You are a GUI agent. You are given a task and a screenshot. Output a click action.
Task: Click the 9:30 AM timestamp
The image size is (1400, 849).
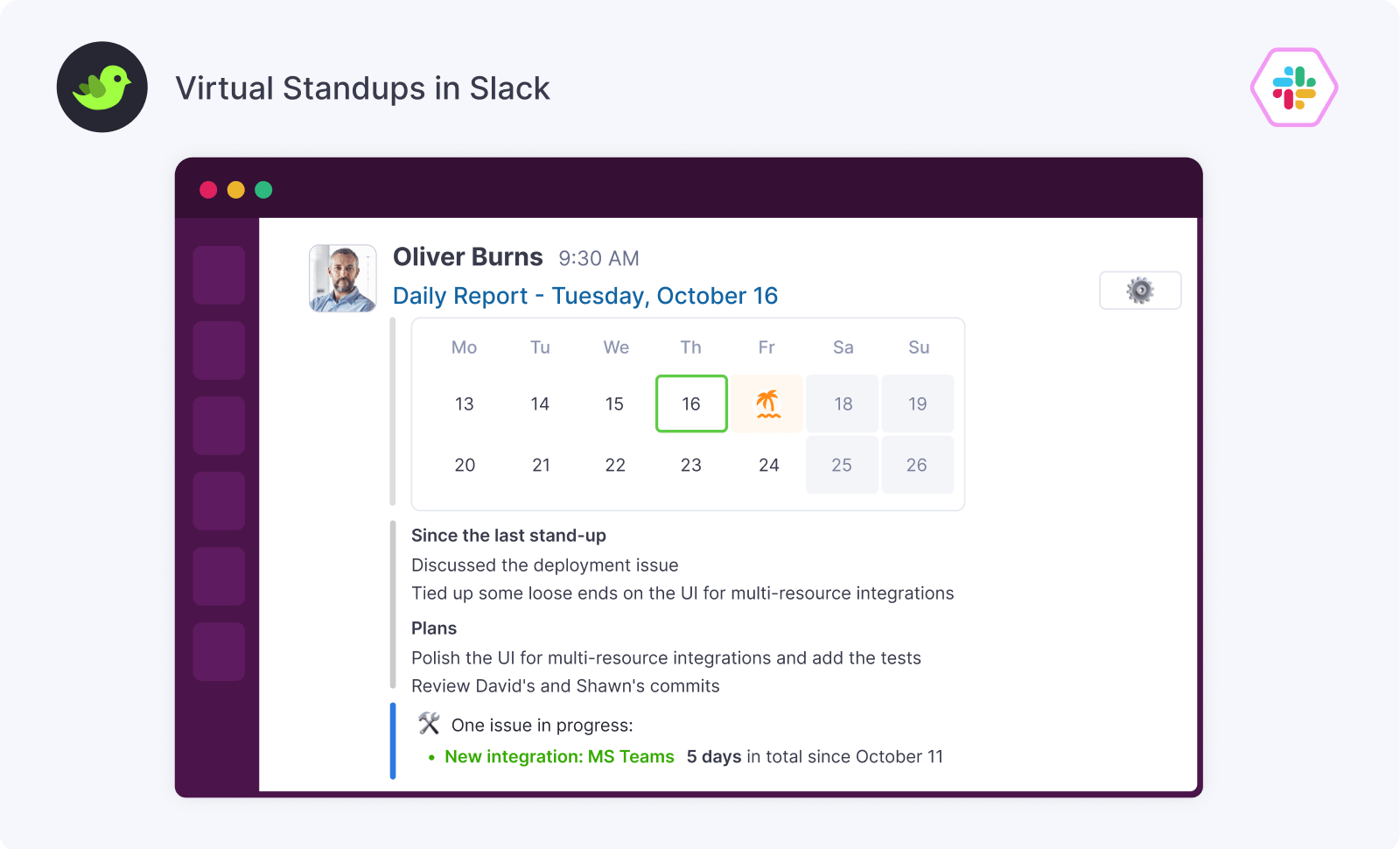pyautogui.click(x=598, y=258)
